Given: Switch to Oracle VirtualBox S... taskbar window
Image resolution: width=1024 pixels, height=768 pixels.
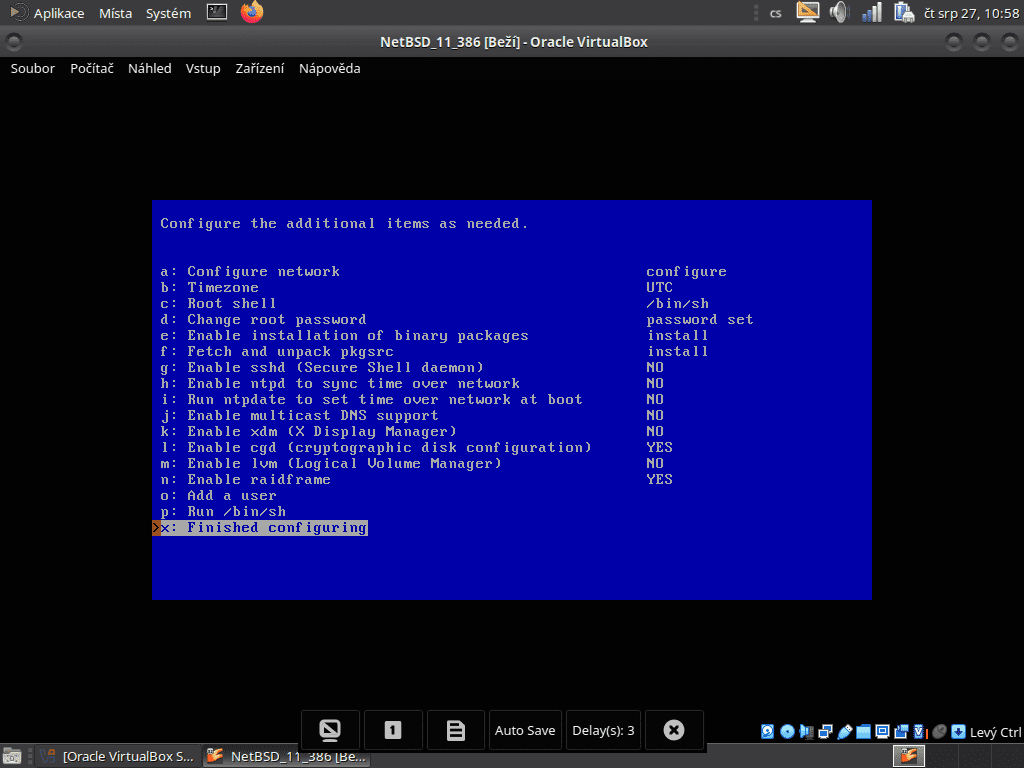Looking at the screenshot, I should [x=118, y=757].
